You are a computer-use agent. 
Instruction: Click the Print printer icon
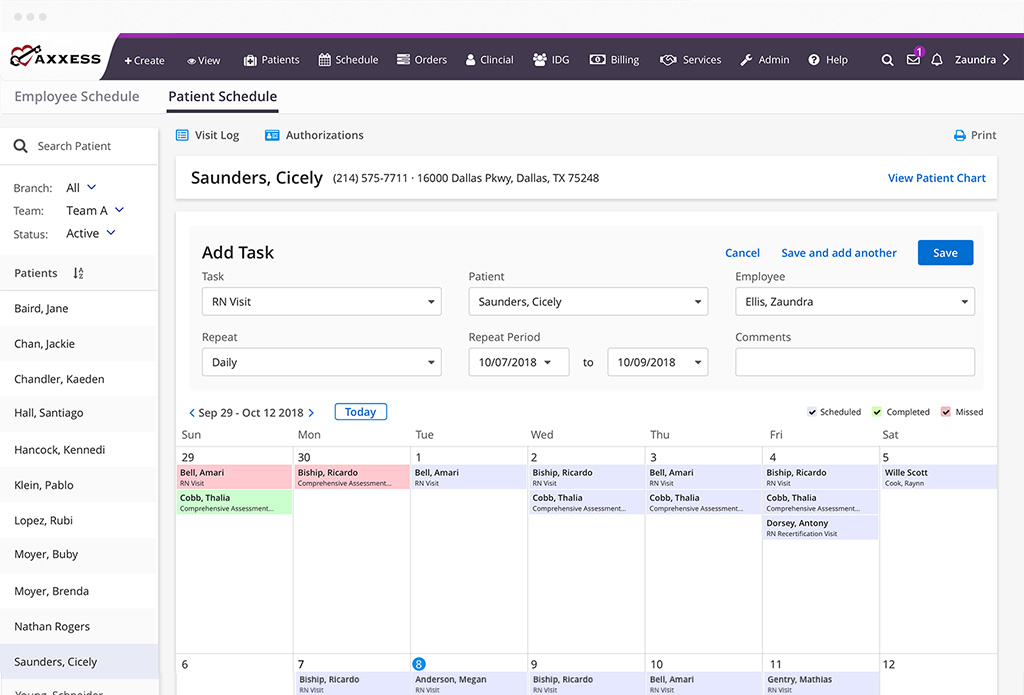tap(959, 136)
